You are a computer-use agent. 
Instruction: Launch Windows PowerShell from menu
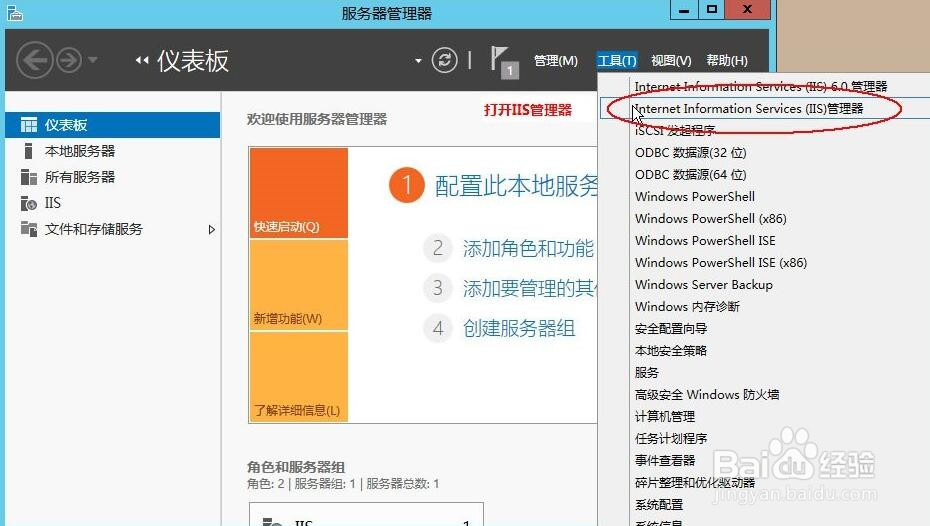click(695, 196)
